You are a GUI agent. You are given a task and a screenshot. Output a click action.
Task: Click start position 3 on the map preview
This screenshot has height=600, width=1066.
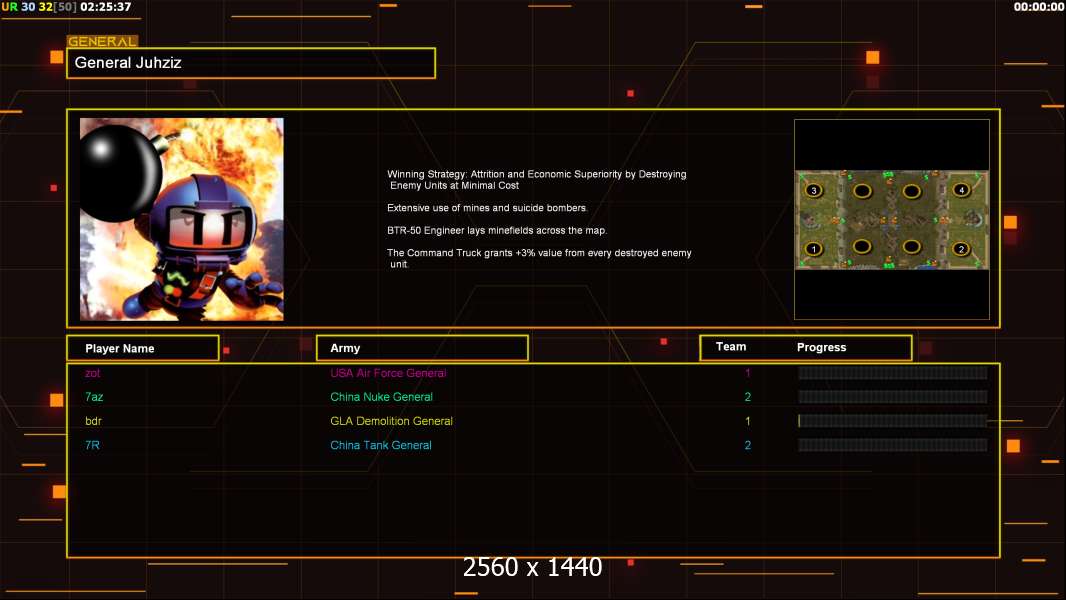pos(814,190)
